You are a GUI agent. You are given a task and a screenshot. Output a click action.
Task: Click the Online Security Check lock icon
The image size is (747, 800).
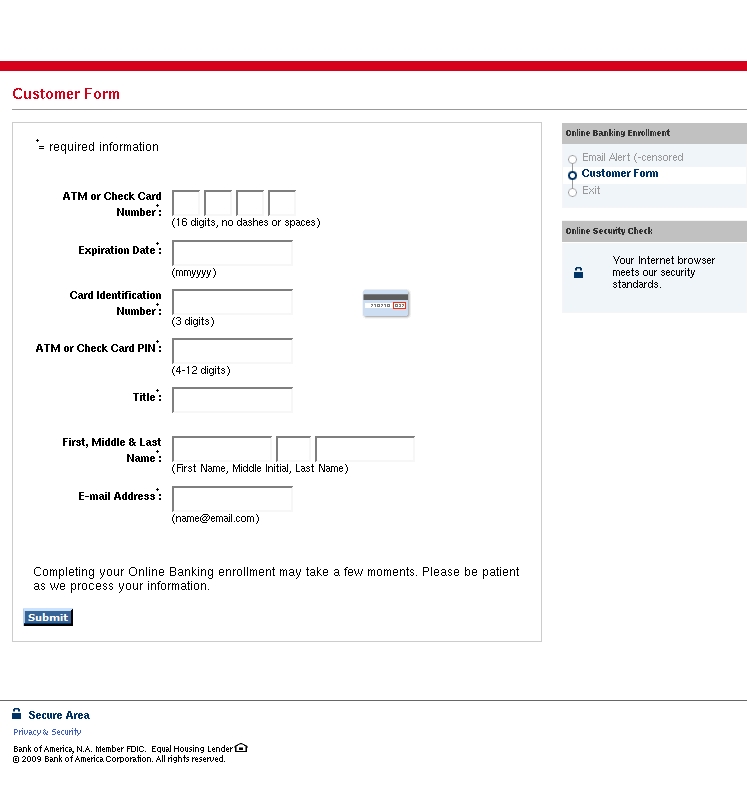pyautogui.click(x=578, y=272)
